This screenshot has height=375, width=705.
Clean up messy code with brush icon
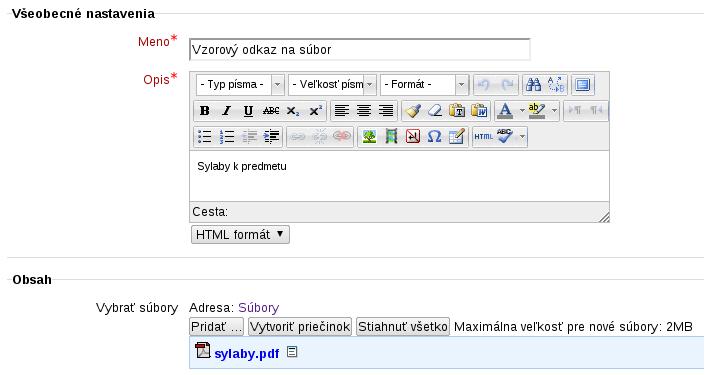point(412,111)
